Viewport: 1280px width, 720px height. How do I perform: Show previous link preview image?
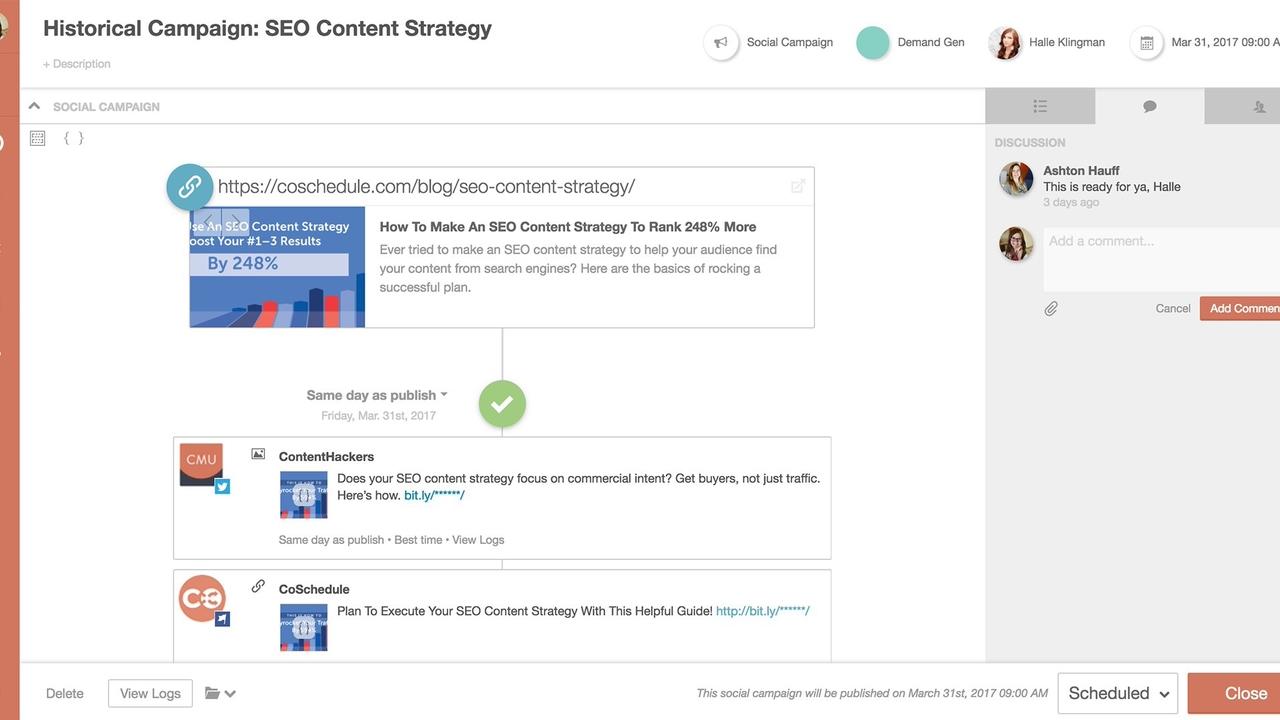[208, 221]
